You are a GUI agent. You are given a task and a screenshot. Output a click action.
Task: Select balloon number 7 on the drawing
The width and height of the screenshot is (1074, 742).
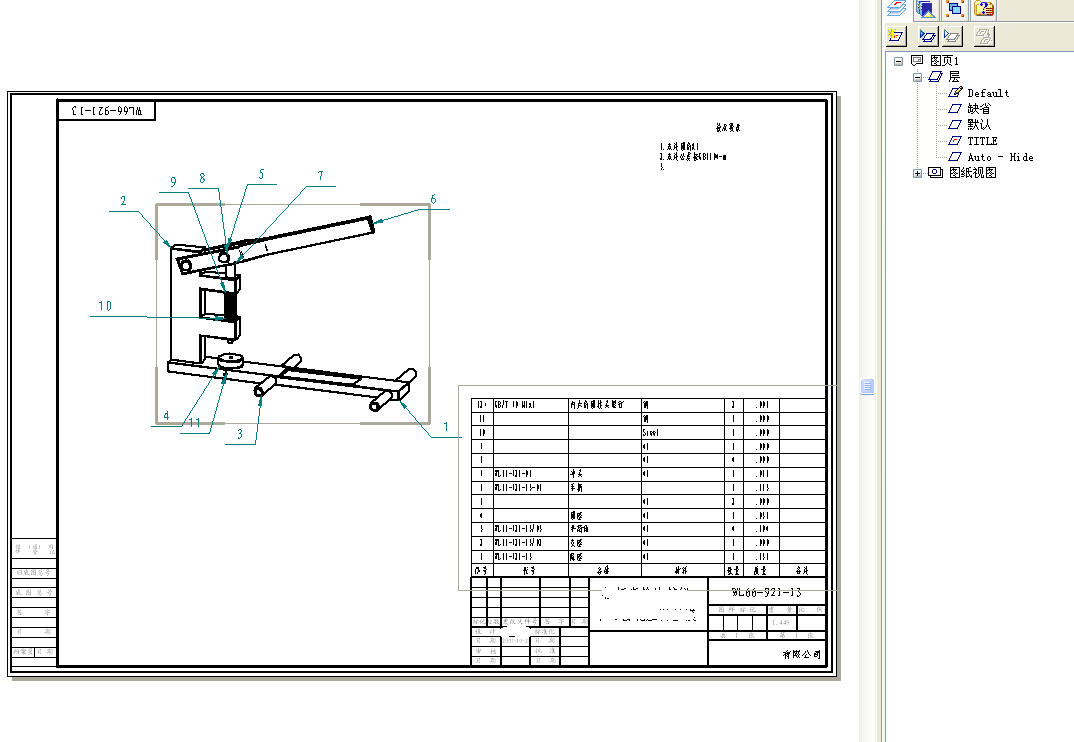coord(321,176)
